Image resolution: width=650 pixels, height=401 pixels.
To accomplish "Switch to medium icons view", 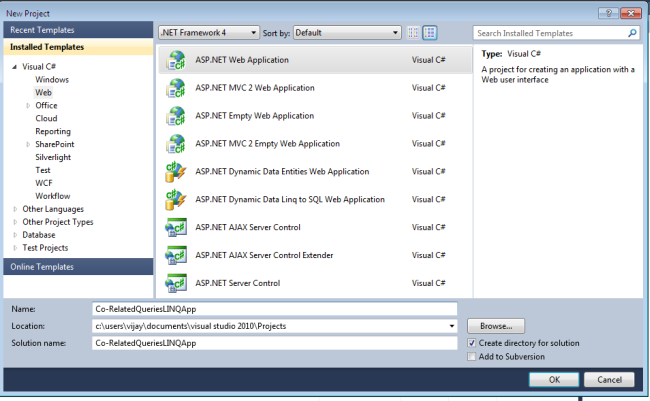I will (430, 33).
